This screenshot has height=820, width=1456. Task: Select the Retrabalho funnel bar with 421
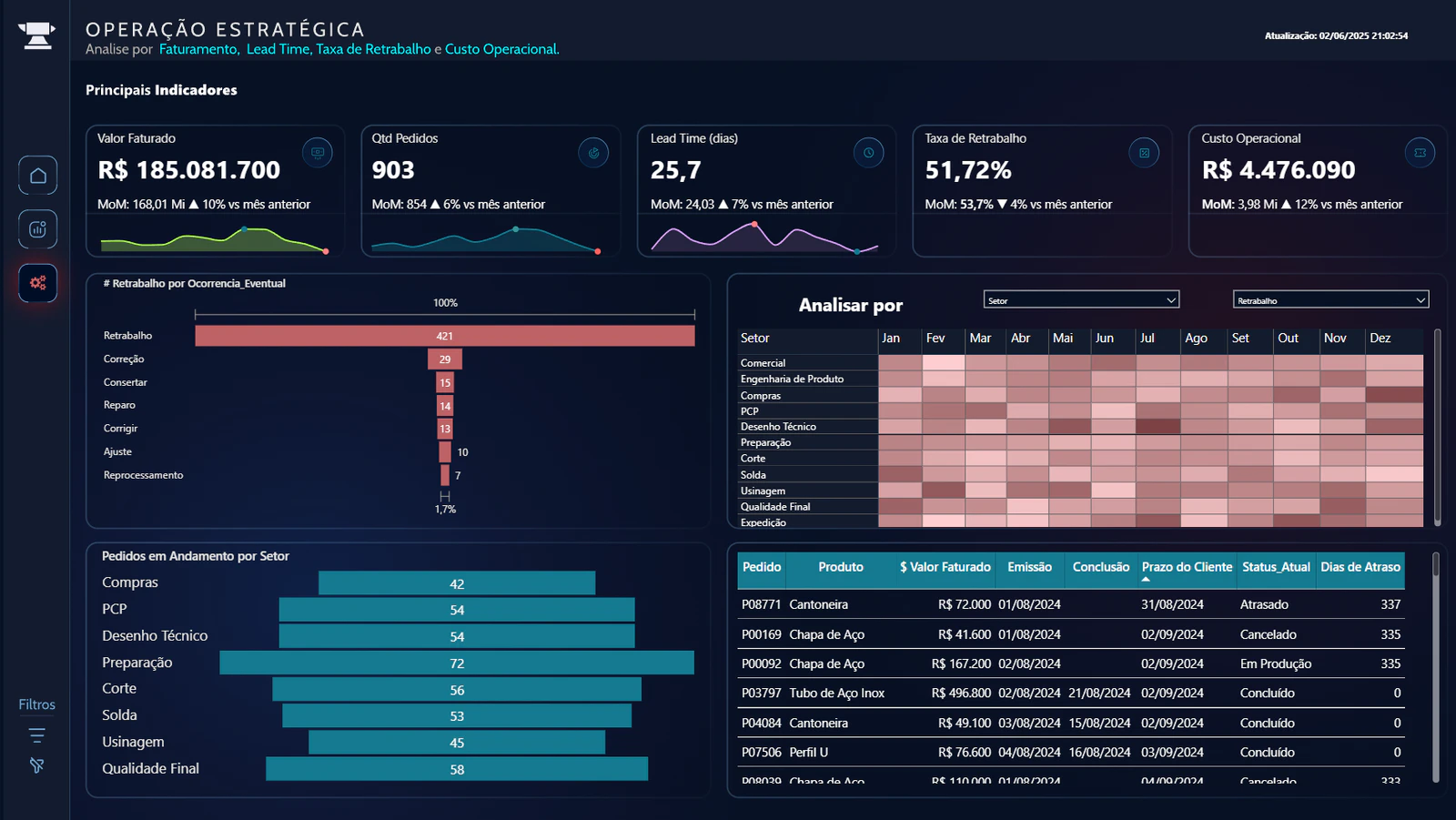(445, 336)
